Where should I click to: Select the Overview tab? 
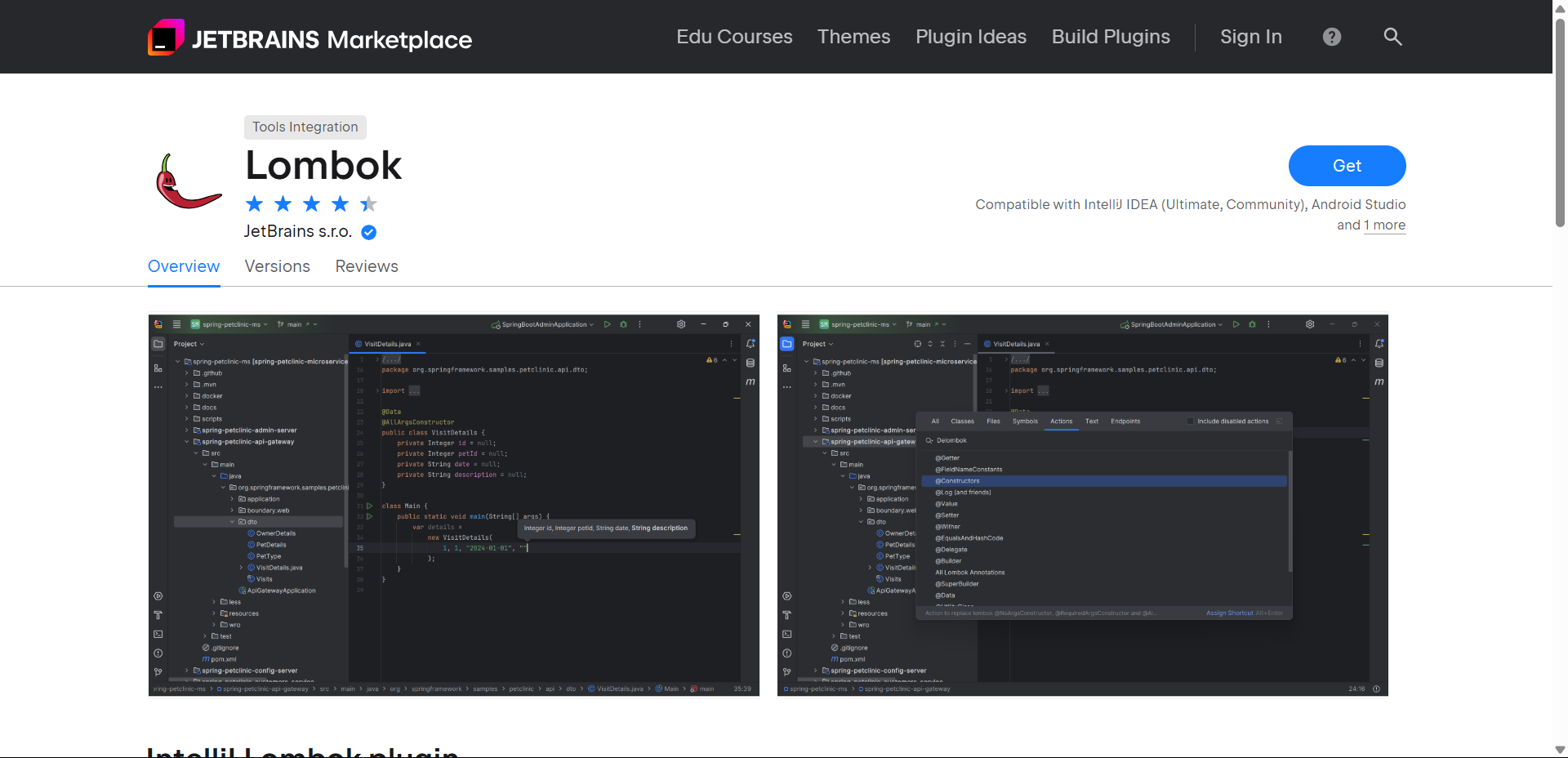click(x=184, y=266)
